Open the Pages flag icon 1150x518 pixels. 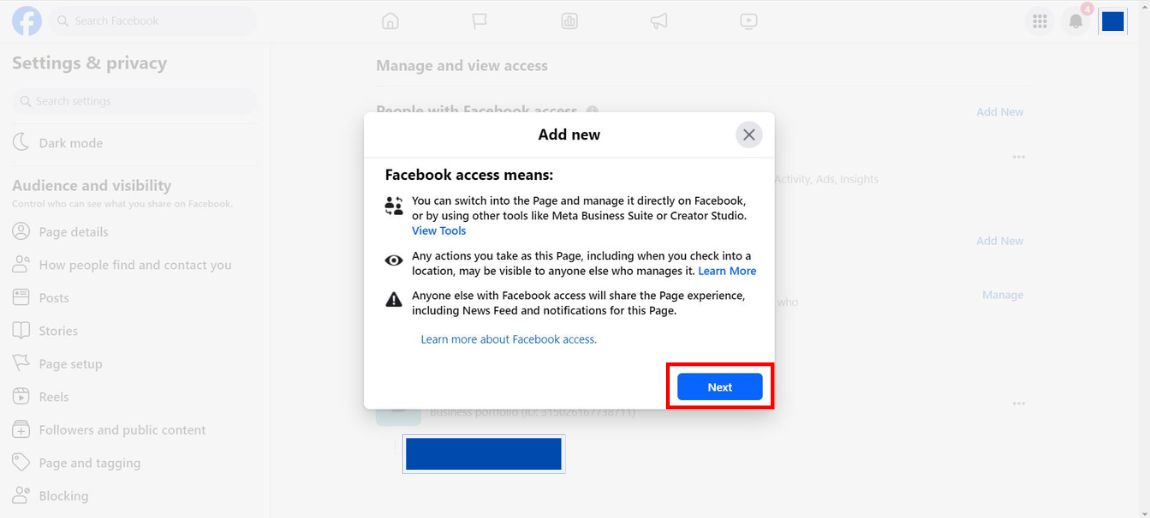pos(480,21)
